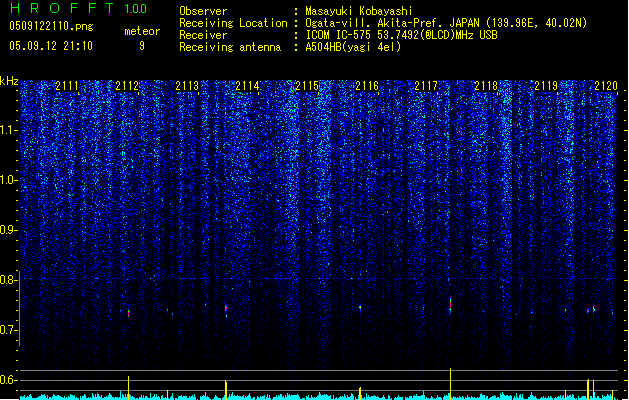Click the Receiving Location label
Screen dimensions: 629x400
pos(233,23)
